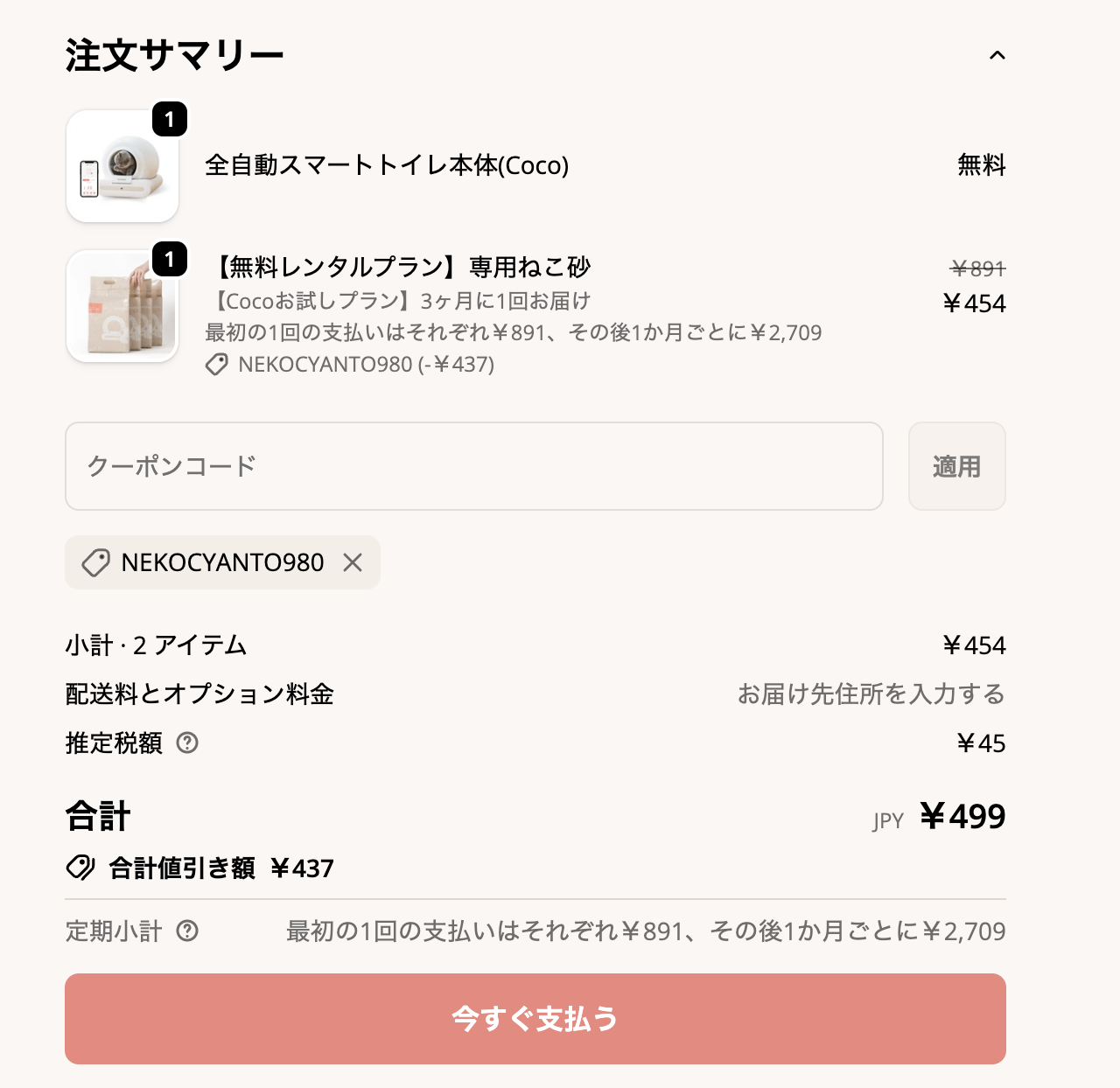1120x1088 pixels.
Task: Open help icon beside 推定税額
Action: click(x=187, y=743)
